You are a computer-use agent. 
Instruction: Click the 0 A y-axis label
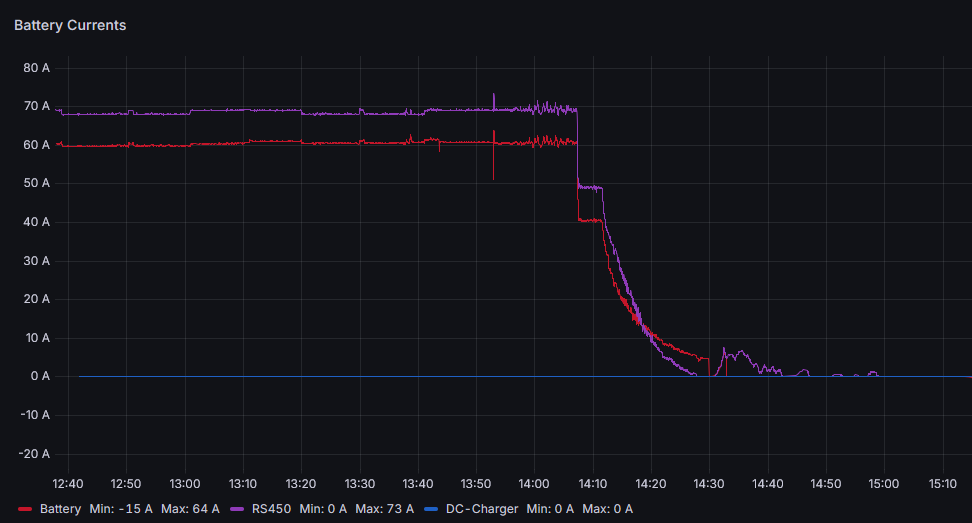40,376
